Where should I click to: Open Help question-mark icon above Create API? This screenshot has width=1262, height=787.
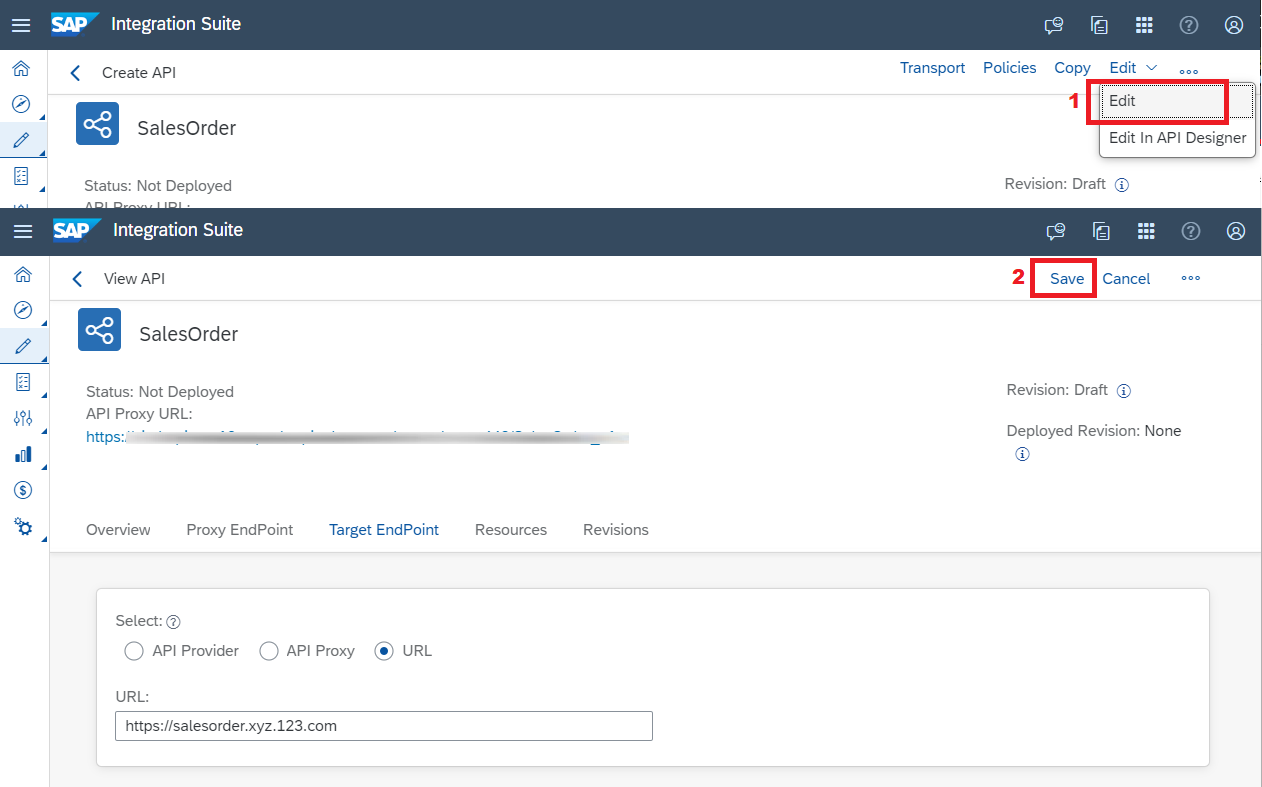(1189, 25)
